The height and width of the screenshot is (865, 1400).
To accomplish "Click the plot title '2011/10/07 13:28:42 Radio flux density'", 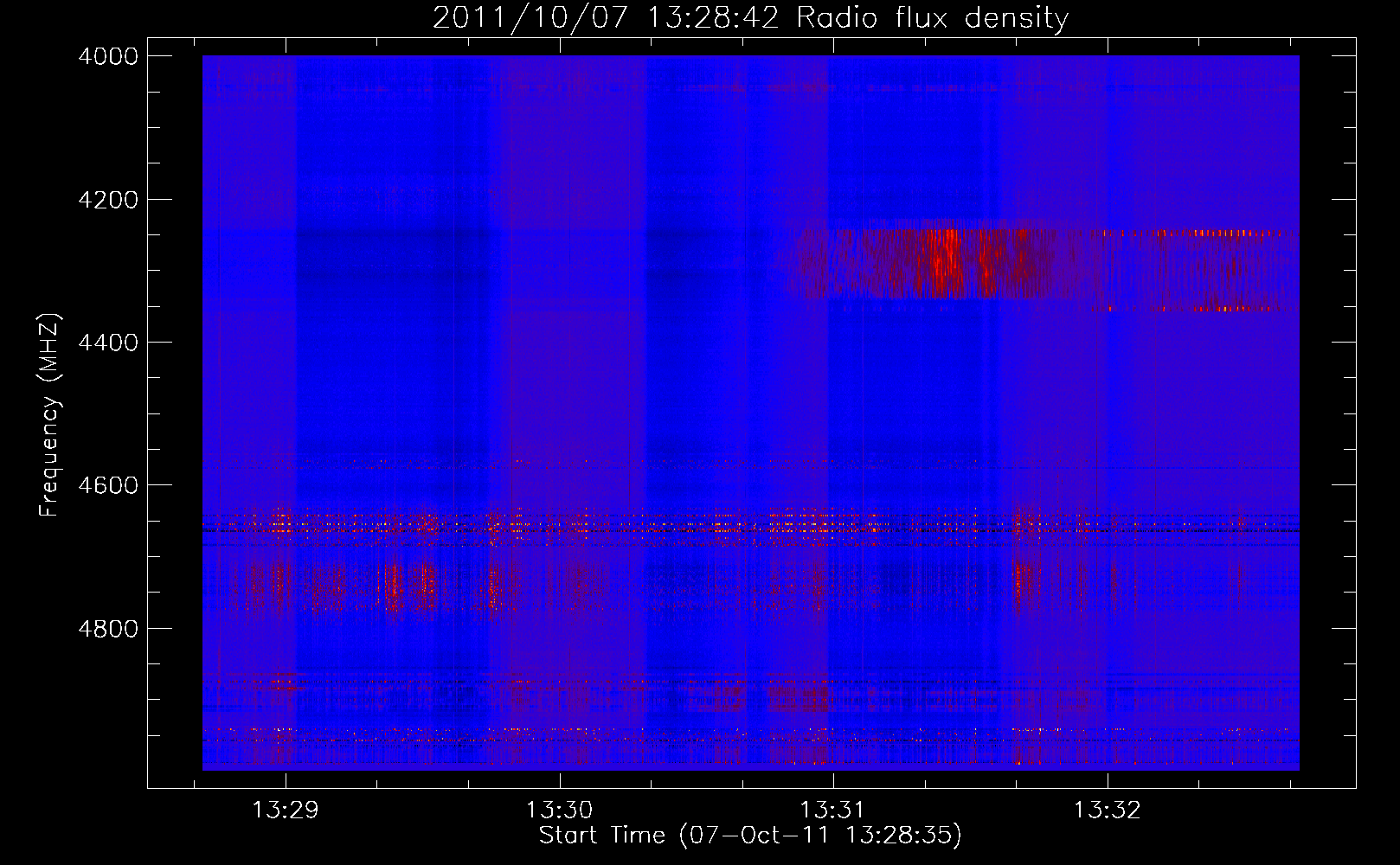I will tap(750, 17).
